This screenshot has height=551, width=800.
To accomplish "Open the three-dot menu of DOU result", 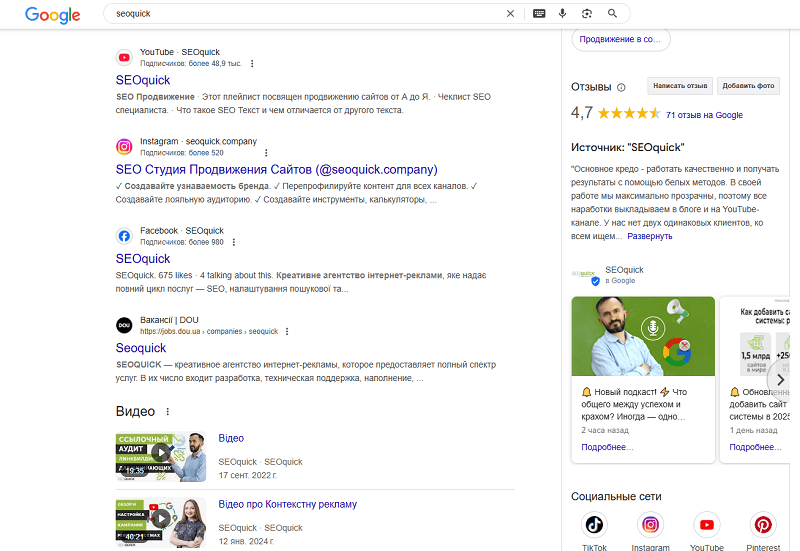I will coord(287,332).
